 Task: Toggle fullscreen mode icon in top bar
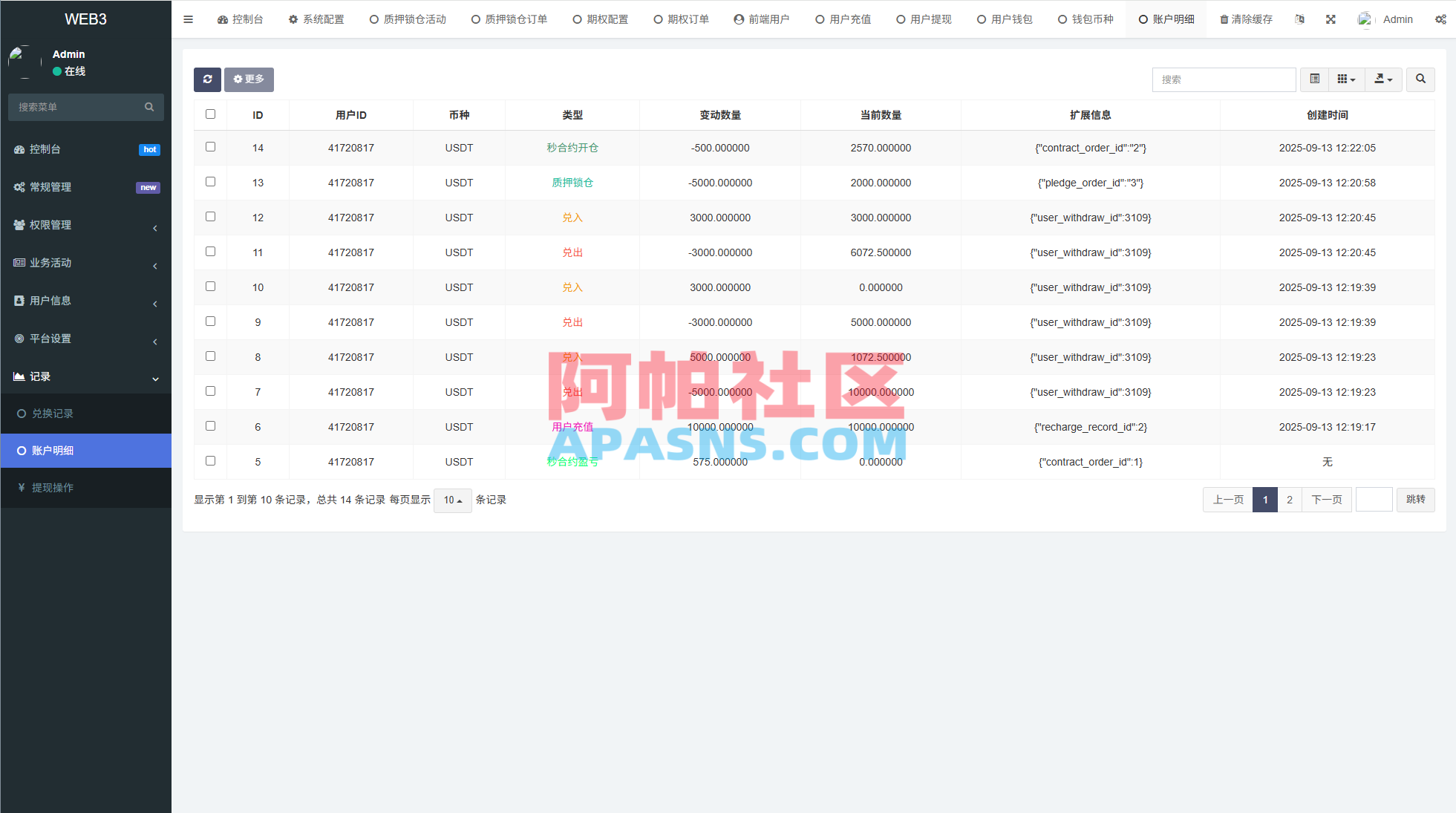click(x=1330, y=19)
